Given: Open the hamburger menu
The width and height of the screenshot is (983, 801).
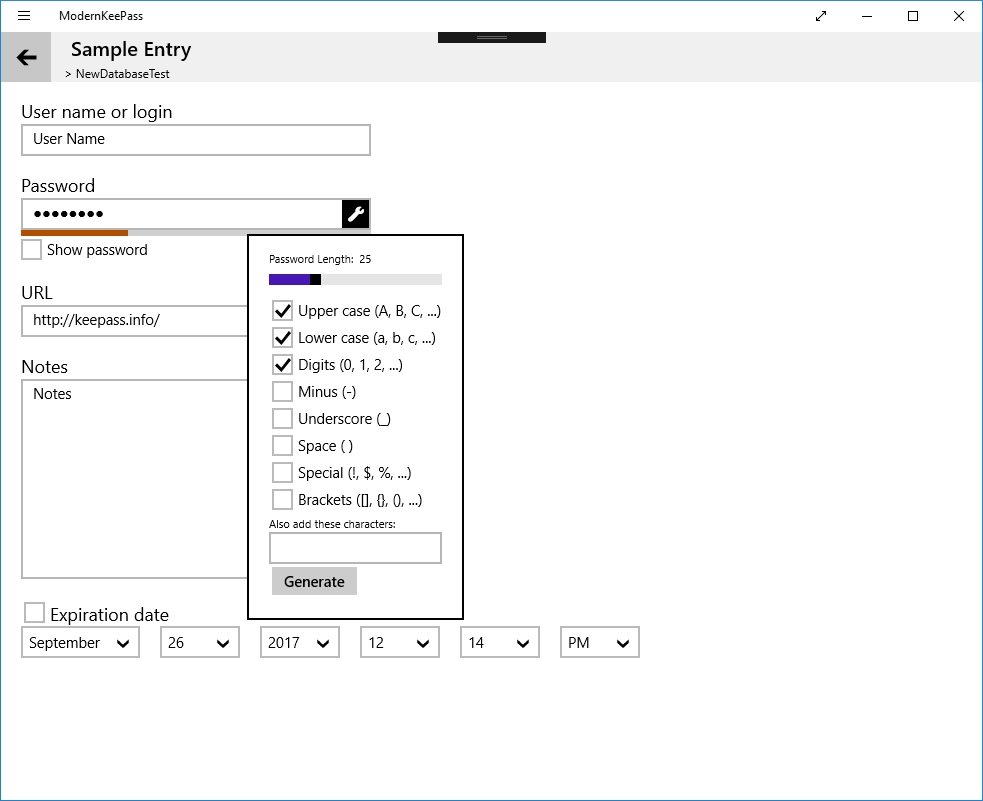Looking at the screenshot, I should (x=24, y=16).
